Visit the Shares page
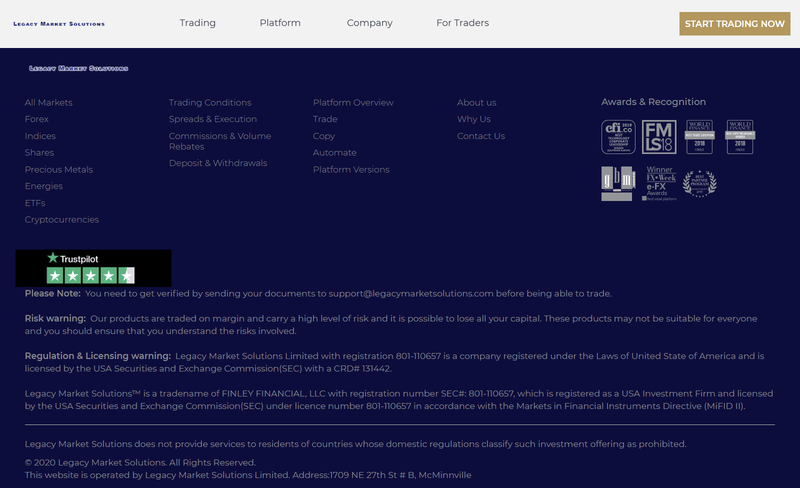 pyautogui.click(x=39, y=153)
